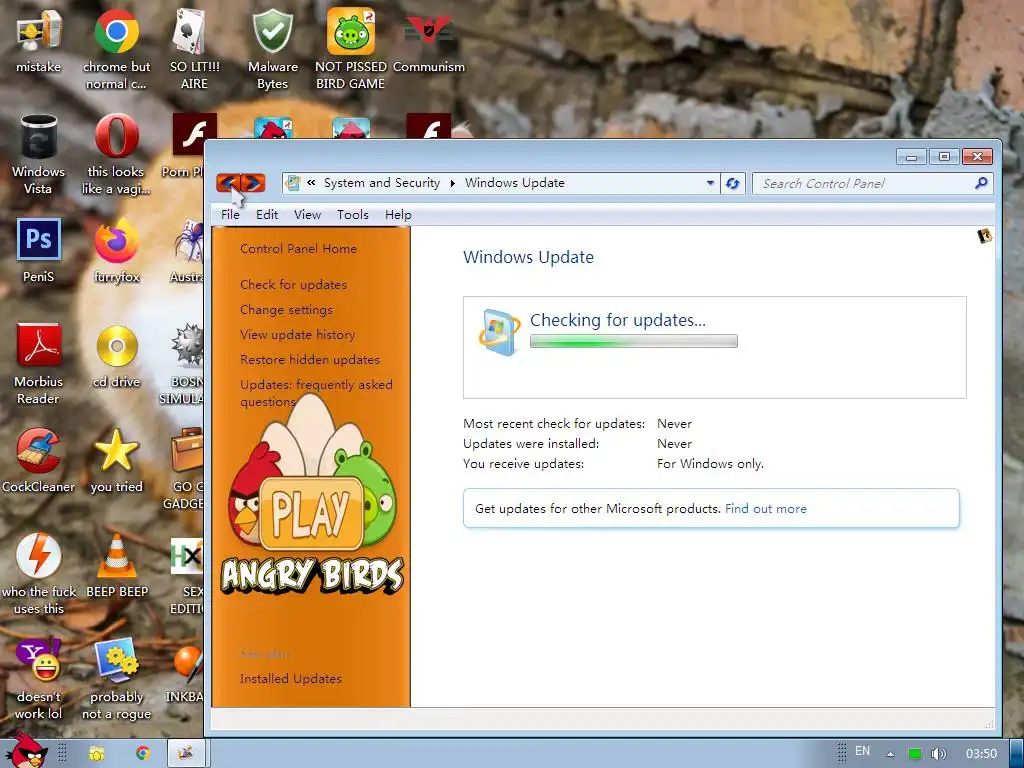Viewport: 1024px width, 768px height.
Task: Click the Angry Birds Start button
Action: tap(25, 750)
